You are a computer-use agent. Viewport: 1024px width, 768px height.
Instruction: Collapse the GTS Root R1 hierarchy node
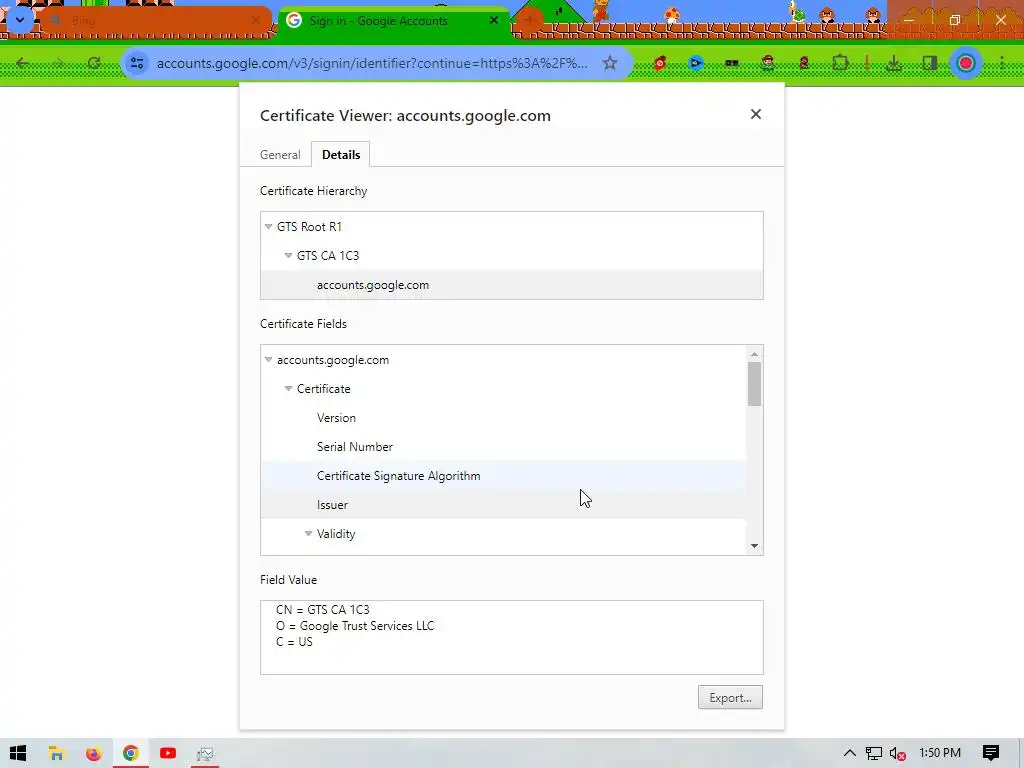(268, 227)
